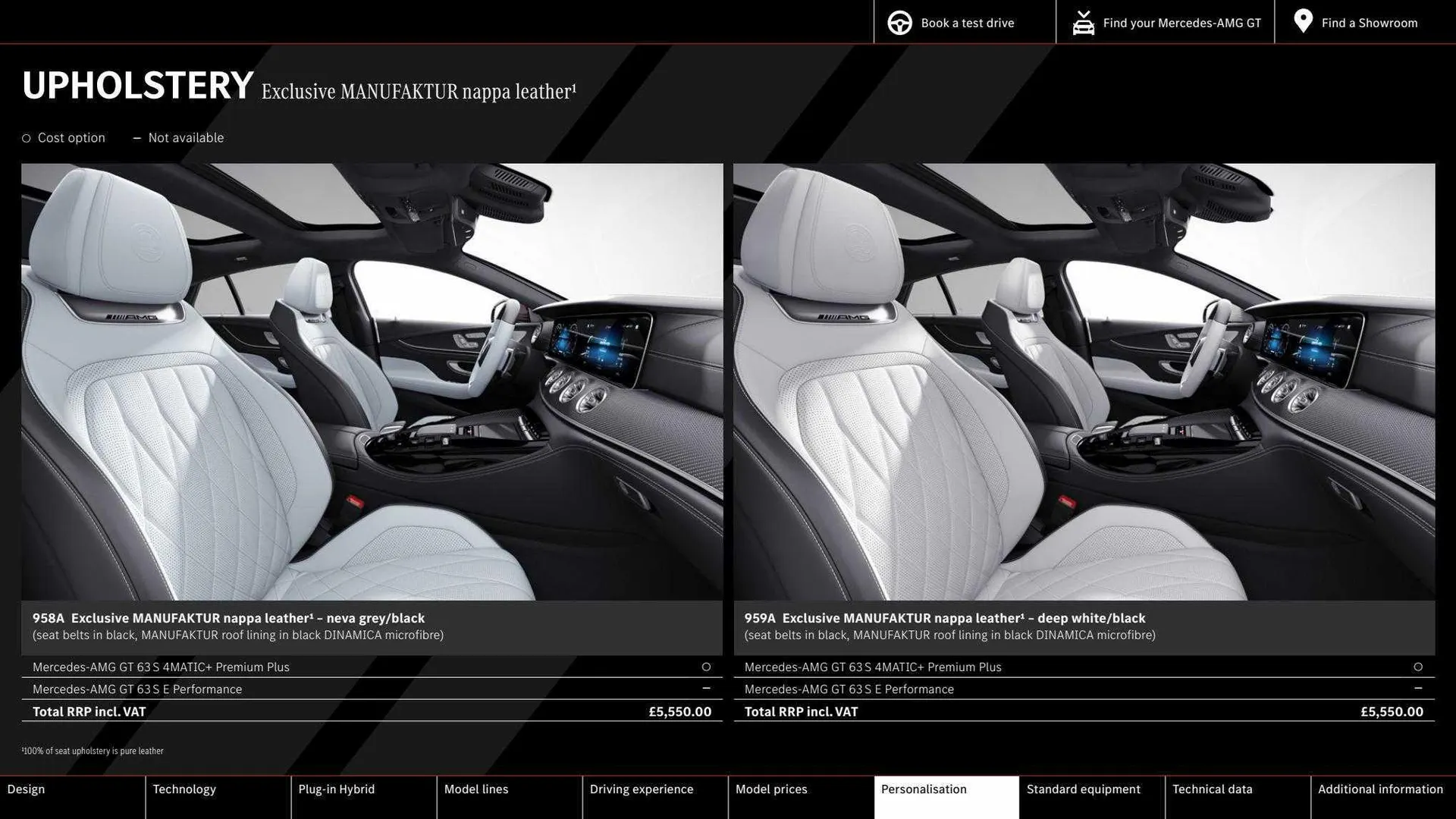This screenshot has height=819, width=1456.
Task: Click the £5,550.00 total RRP price for 958A
Action: coord(679,711)
